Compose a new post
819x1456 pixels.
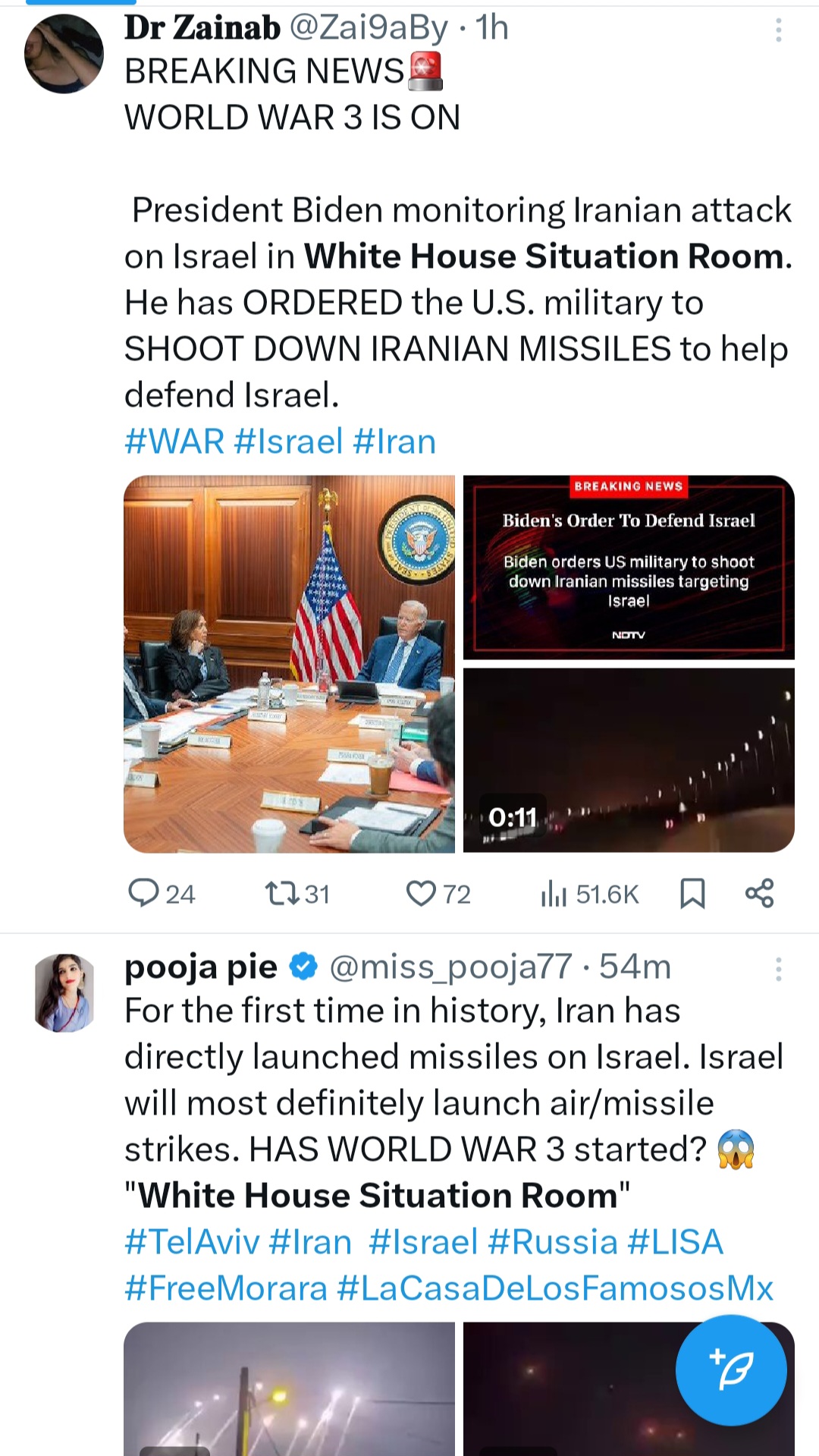[x=730, y=1370]
